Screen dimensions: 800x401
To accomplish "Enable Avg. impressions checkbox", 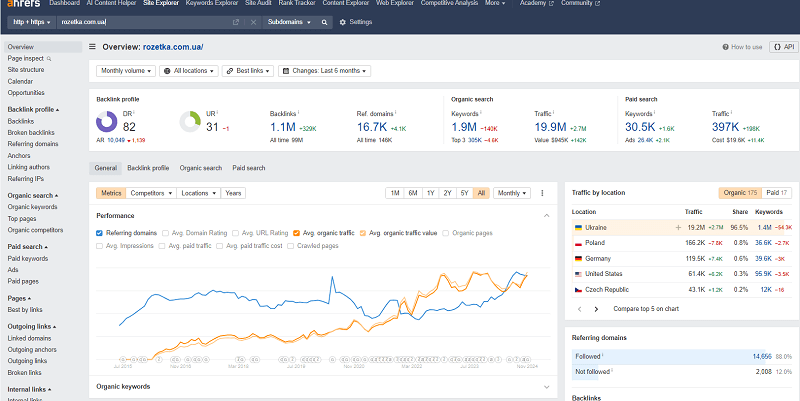I will (99, 246).
